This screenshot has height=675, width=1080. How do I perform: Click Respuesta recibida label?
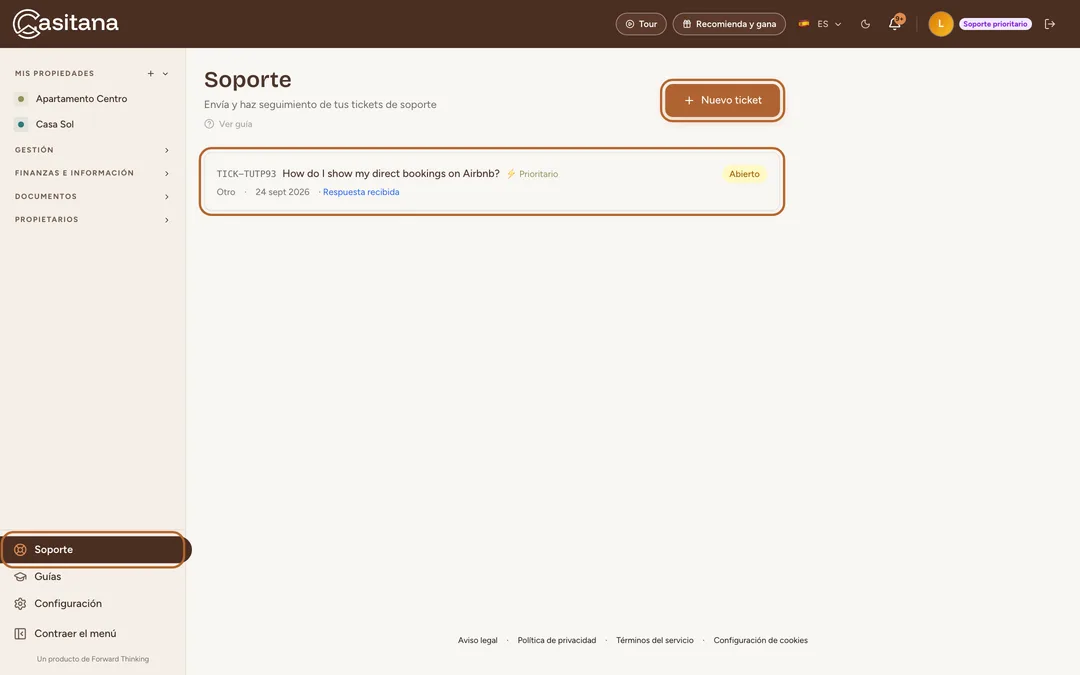click(361, 192)
